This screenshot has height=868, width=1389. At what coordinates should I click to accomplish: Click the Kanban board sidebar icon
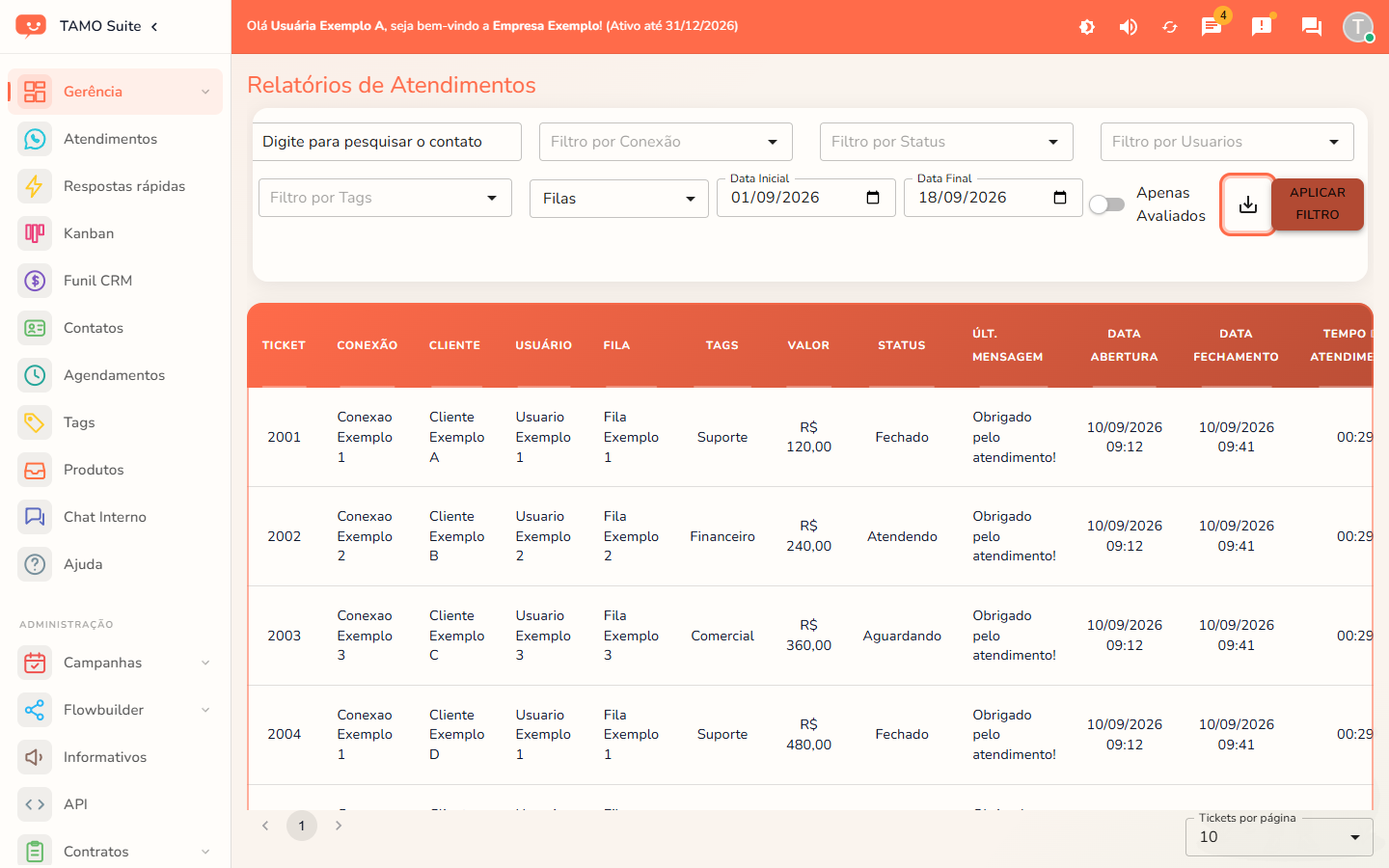coord(35,233)
